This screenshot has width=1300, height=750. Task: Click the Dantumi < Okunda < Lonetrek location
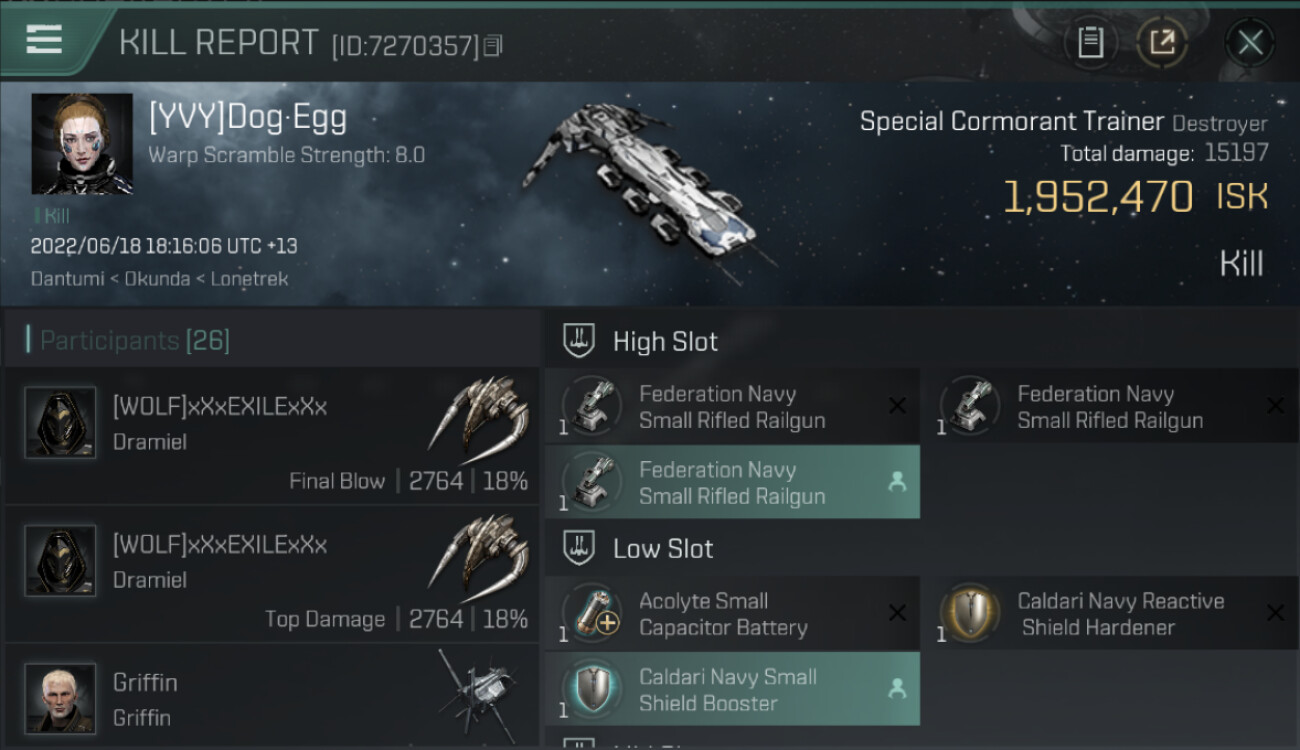click(x=160, y=279)
